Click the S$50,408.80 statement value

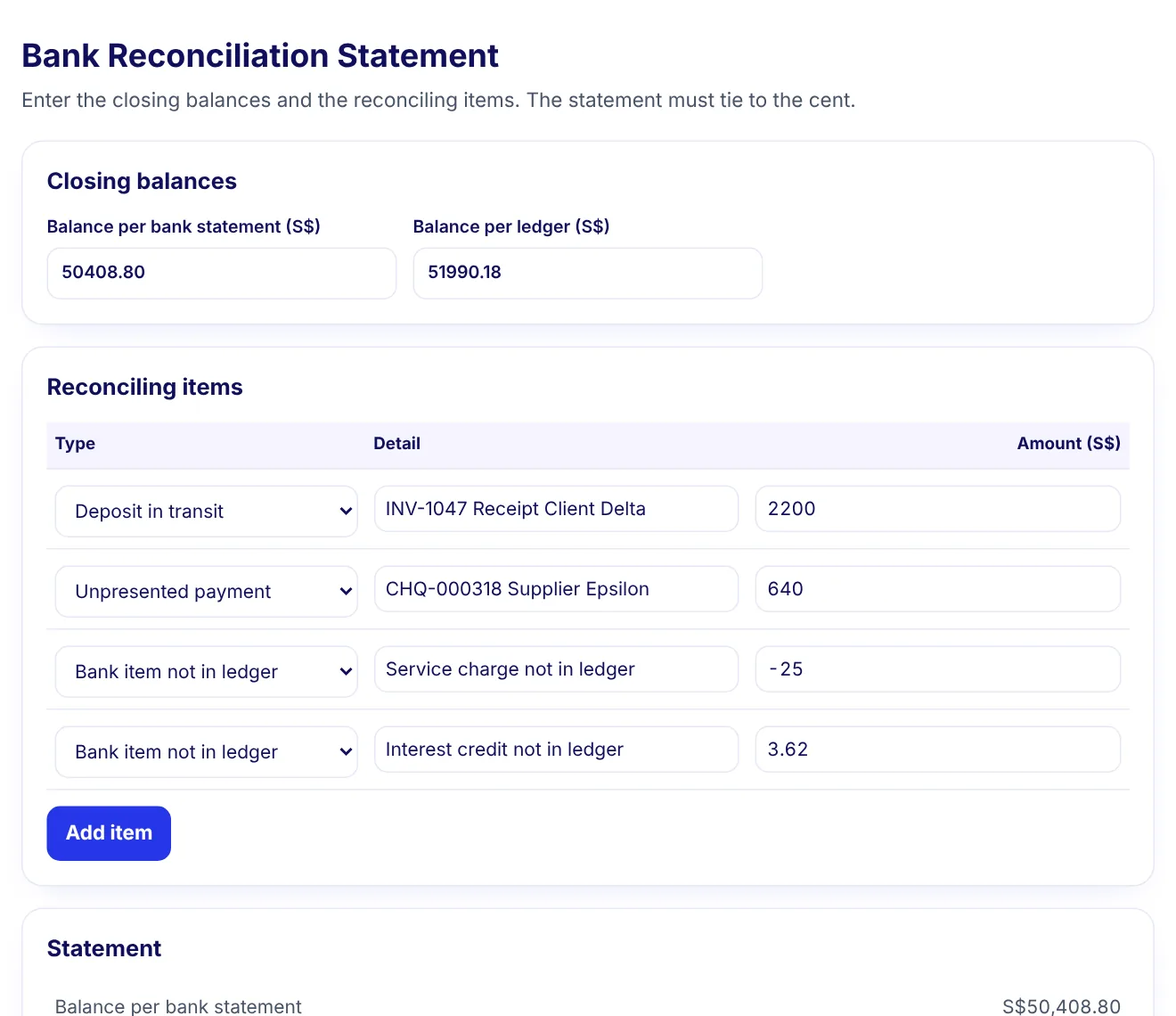1061,1006
